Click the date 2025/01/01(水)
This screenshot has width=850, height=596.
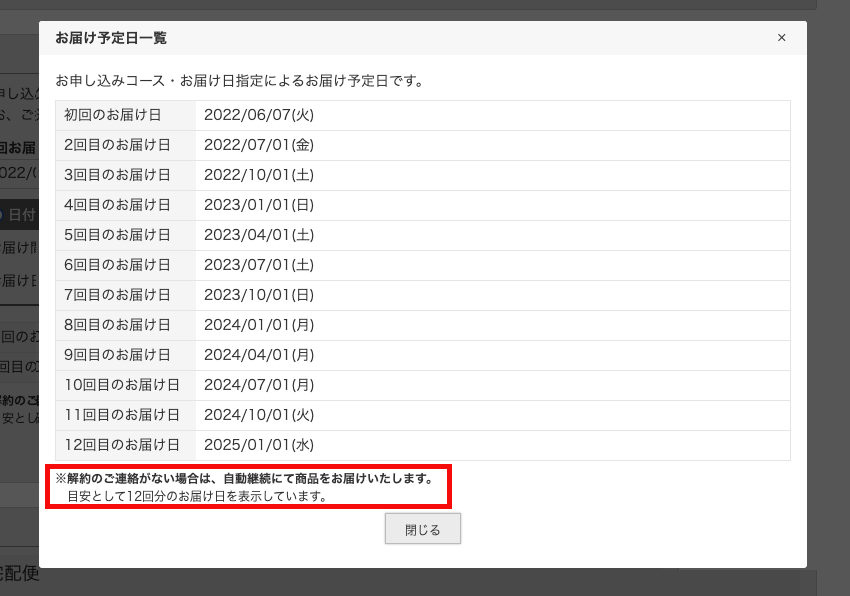pos(259,445)
